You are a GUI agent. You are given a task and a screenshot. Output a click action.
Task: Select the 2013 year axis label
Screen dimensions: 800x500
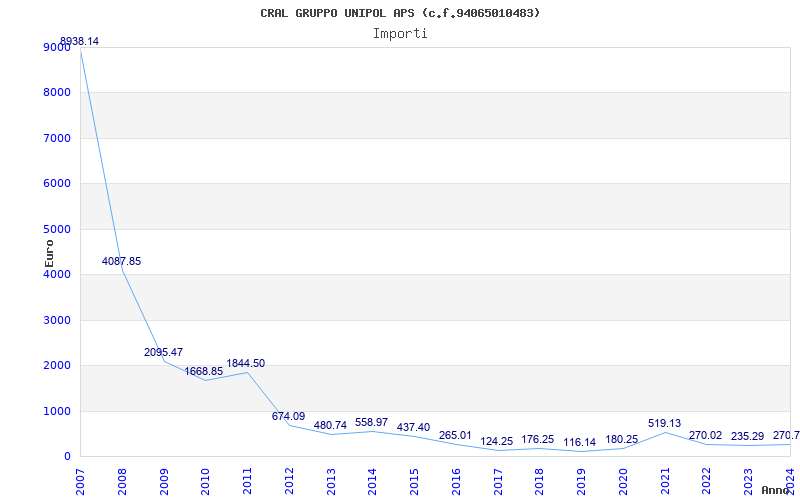click(x=331, y=482)
